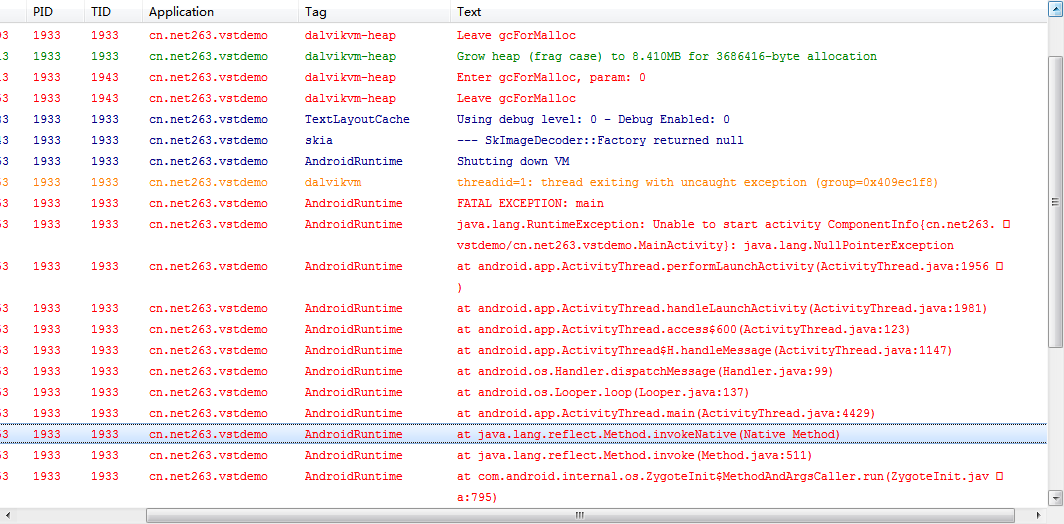Click the horizontal scrollbar thumb
1064x524 pixels.
coord(580,516)
